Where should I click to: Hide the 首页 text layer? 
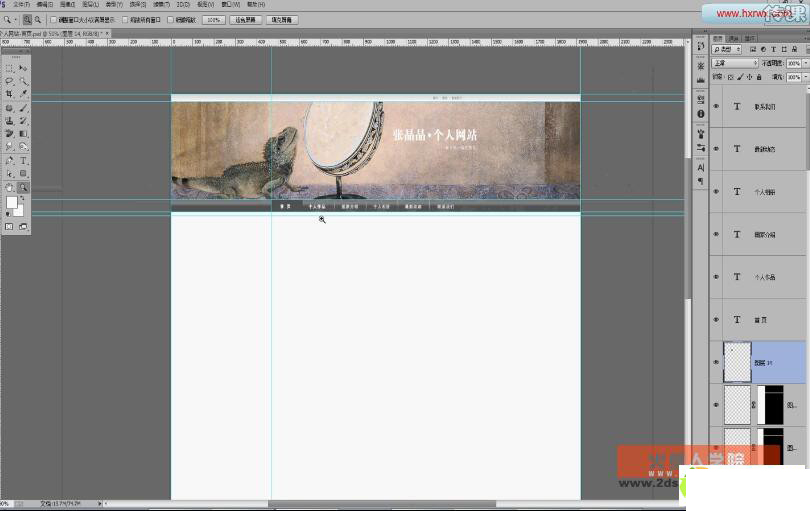click(716, 319)
